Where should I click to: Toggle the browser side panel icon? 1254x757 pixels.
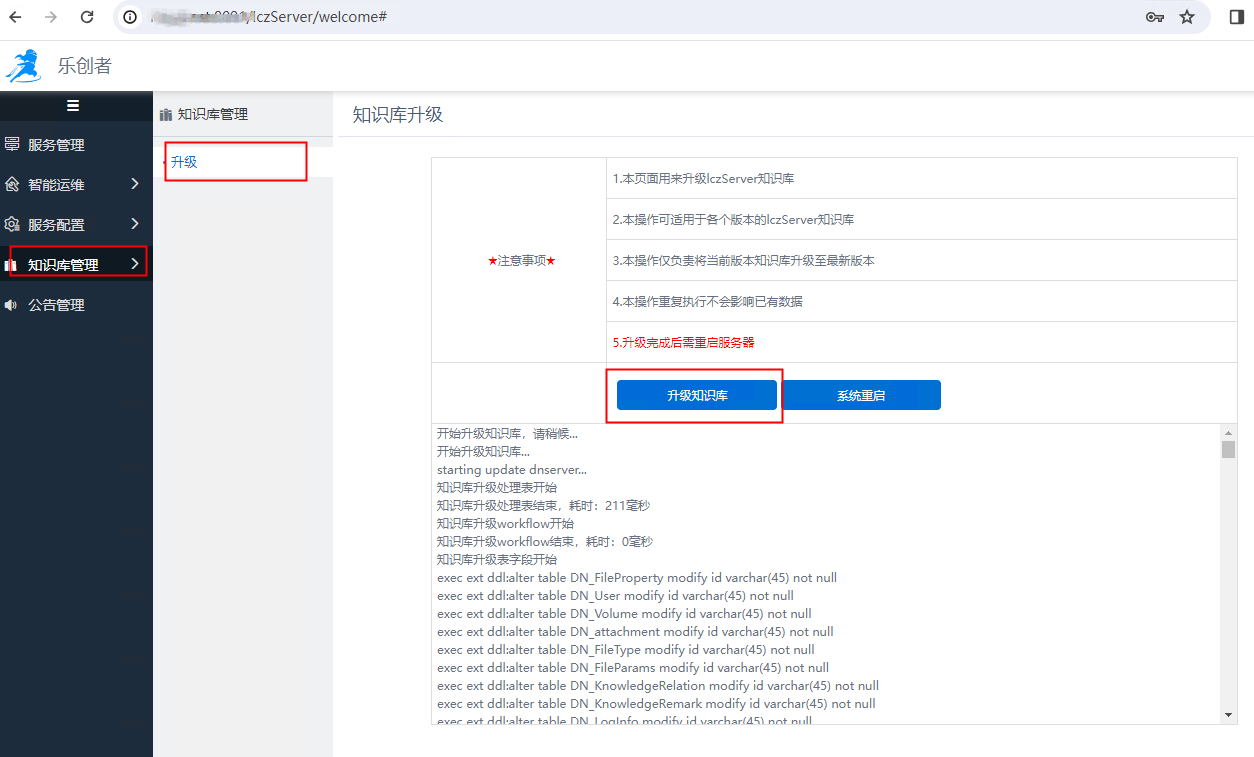coord(1236,17)
